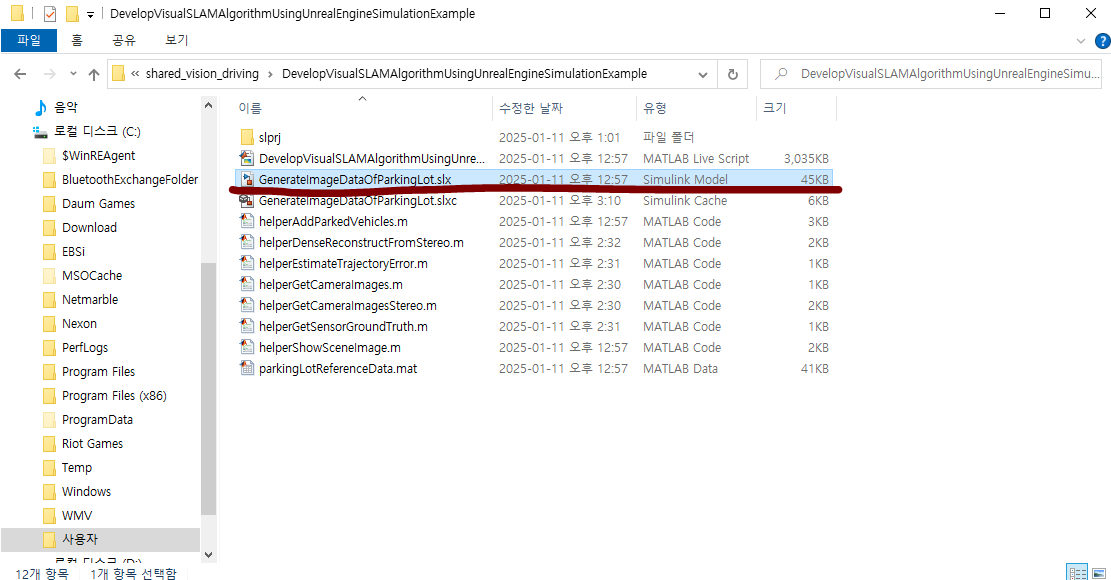
Task: Switch to large thumbnails view icon
Action: tap(1099, 572)
